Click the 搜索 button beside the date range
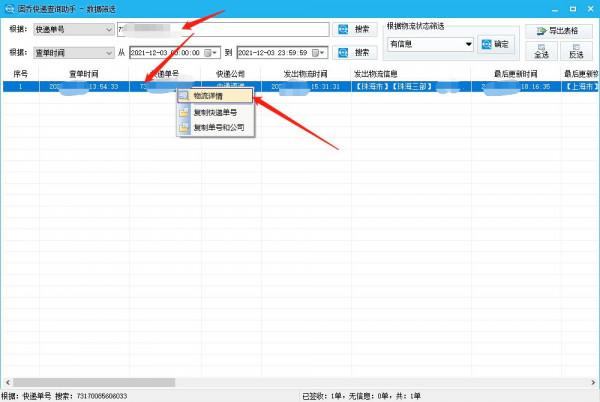 355,52
